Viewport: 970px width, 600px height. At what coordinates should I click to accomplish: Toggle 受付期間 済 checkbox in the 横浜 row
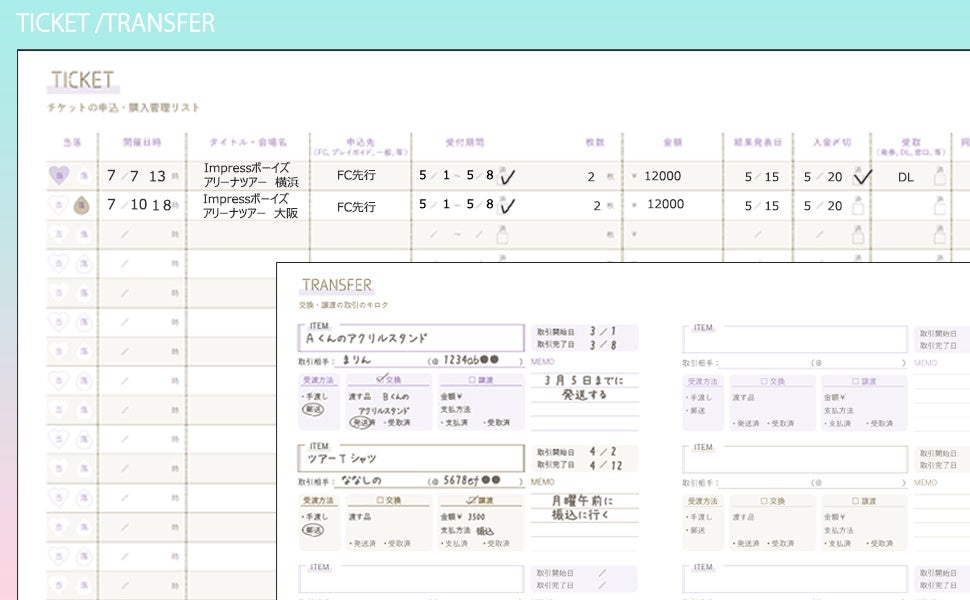(504, 177)
